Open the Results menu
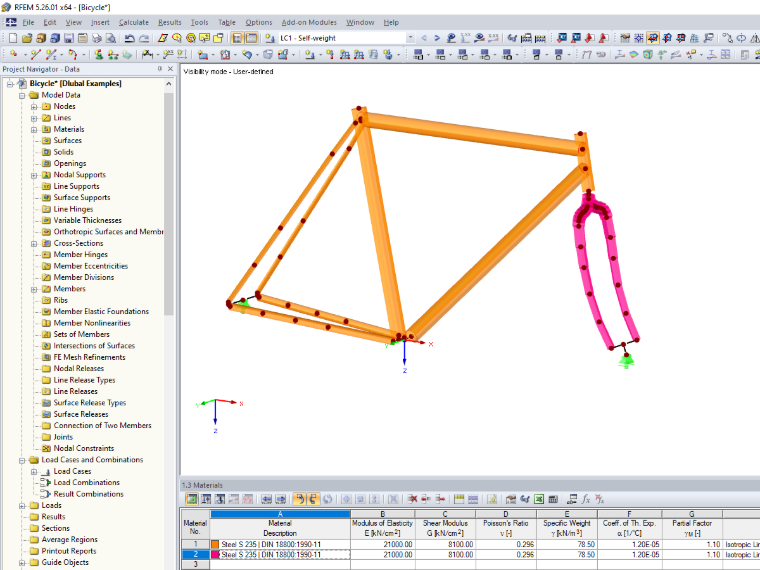760x570 pixels. [x=170, y=22]
